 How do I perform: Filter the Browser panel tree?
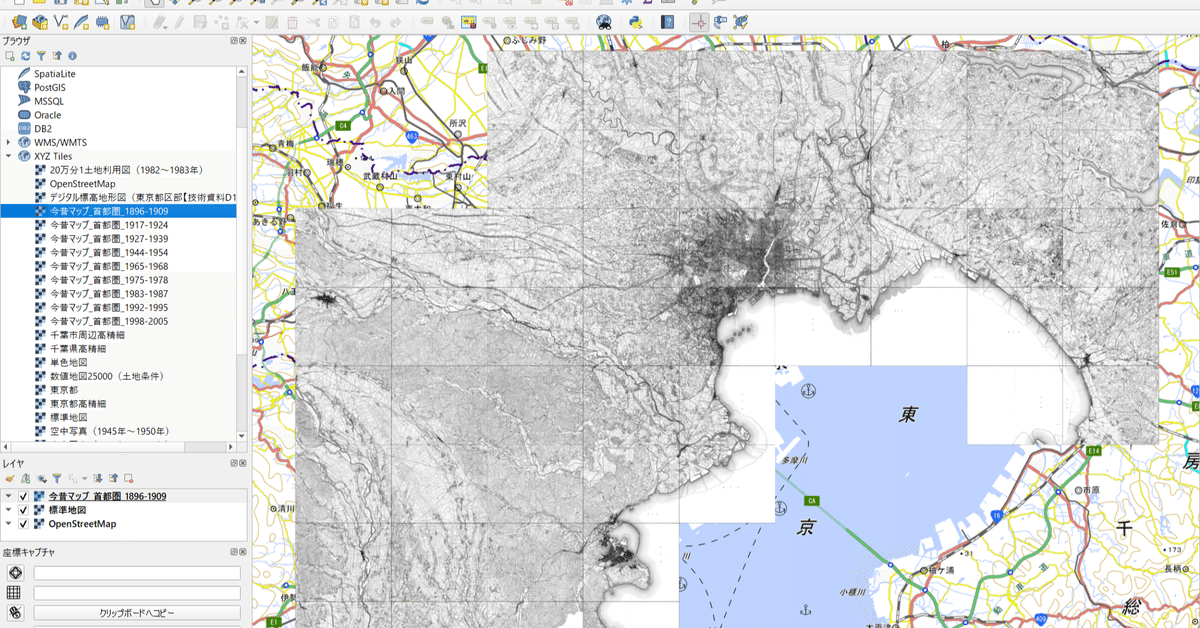[x=41, y=56]
